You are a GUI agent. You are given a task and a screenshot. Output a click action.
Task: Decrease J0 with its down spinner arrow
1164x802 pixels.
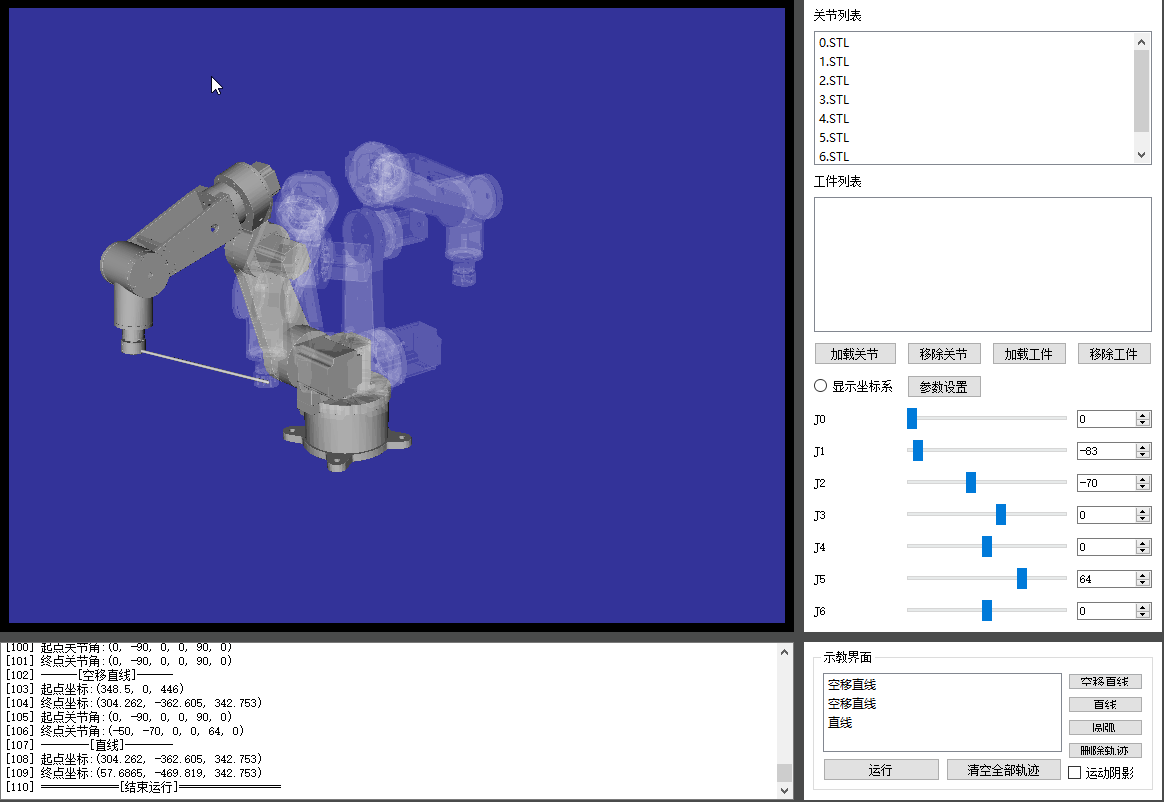[x=1143, y=423]
